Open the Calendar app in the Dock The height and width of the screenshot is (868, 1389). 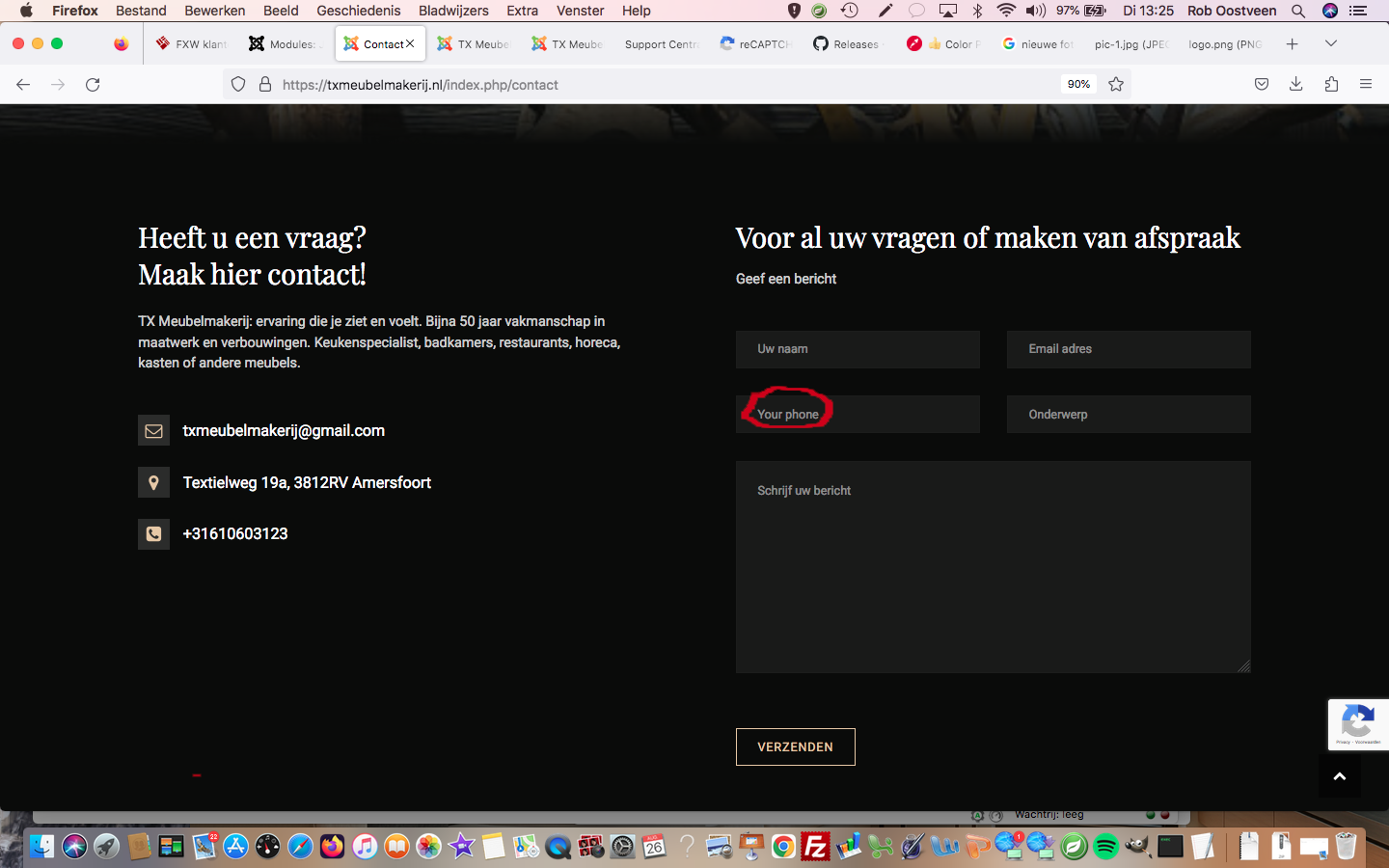[655, 847]
